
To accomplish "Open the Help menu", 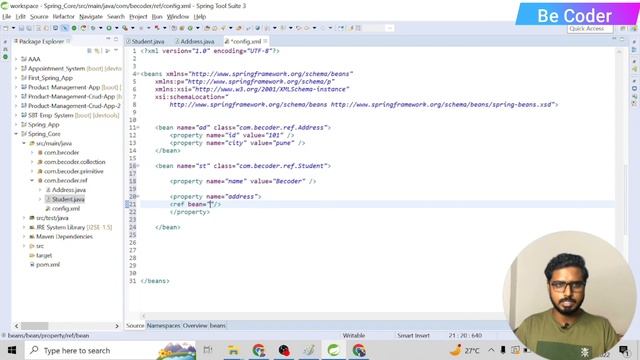I will (199, 17).
